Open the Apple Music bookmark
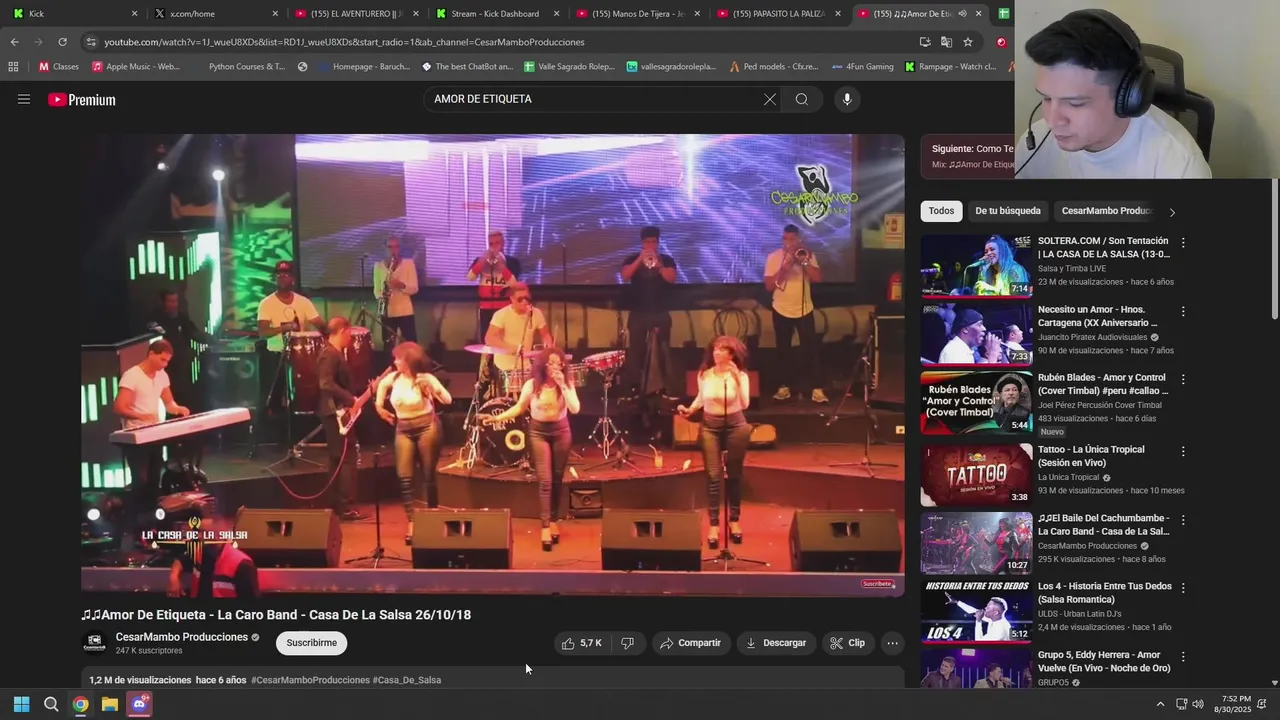Image resolution: width=1280 pixels, height=720 pixels. tap(136, 67)
